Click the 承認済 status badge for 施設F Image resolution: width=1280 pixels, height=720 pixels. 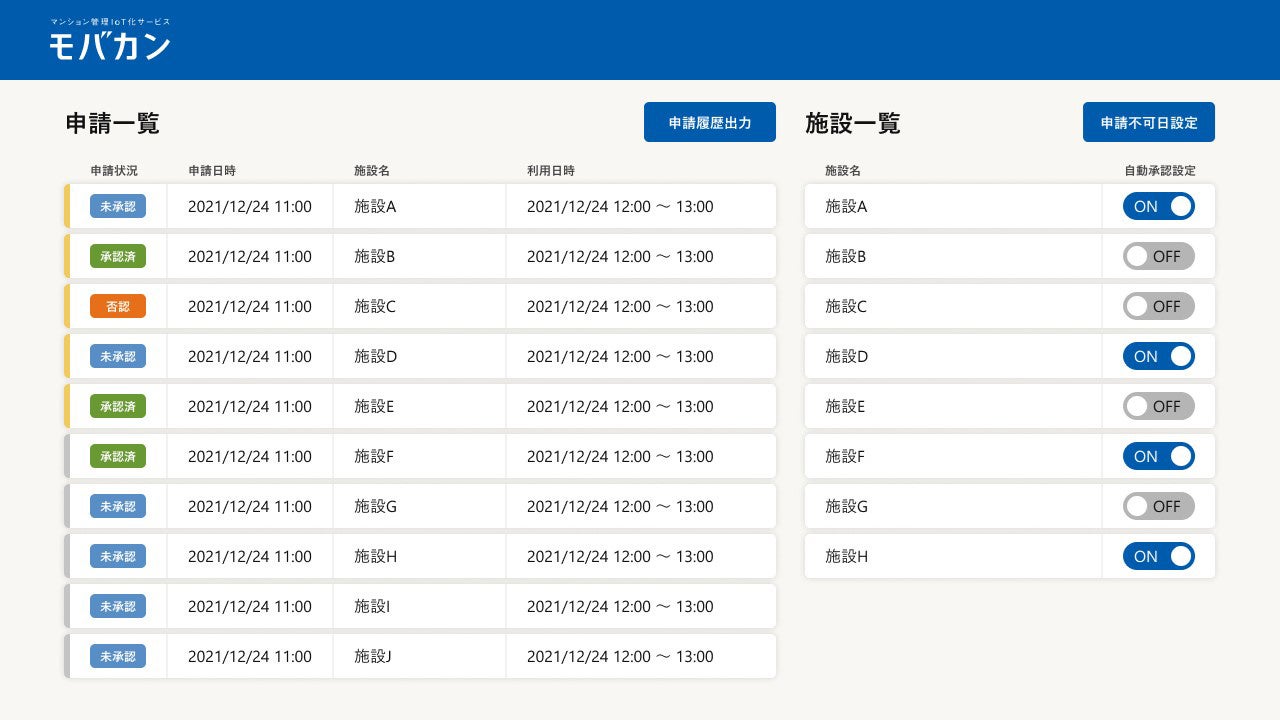point(117,456)
